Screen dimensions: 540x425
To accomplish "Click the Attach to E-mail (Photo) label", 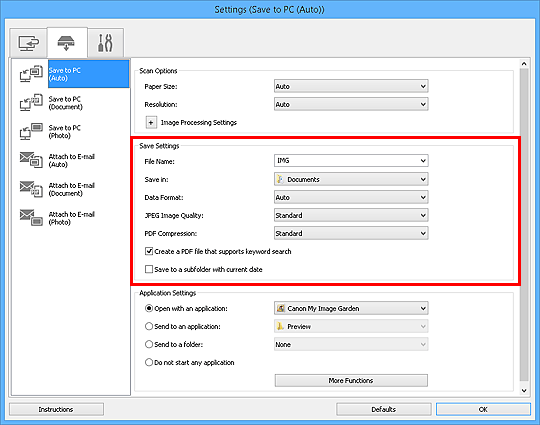I will coord(72,218).
